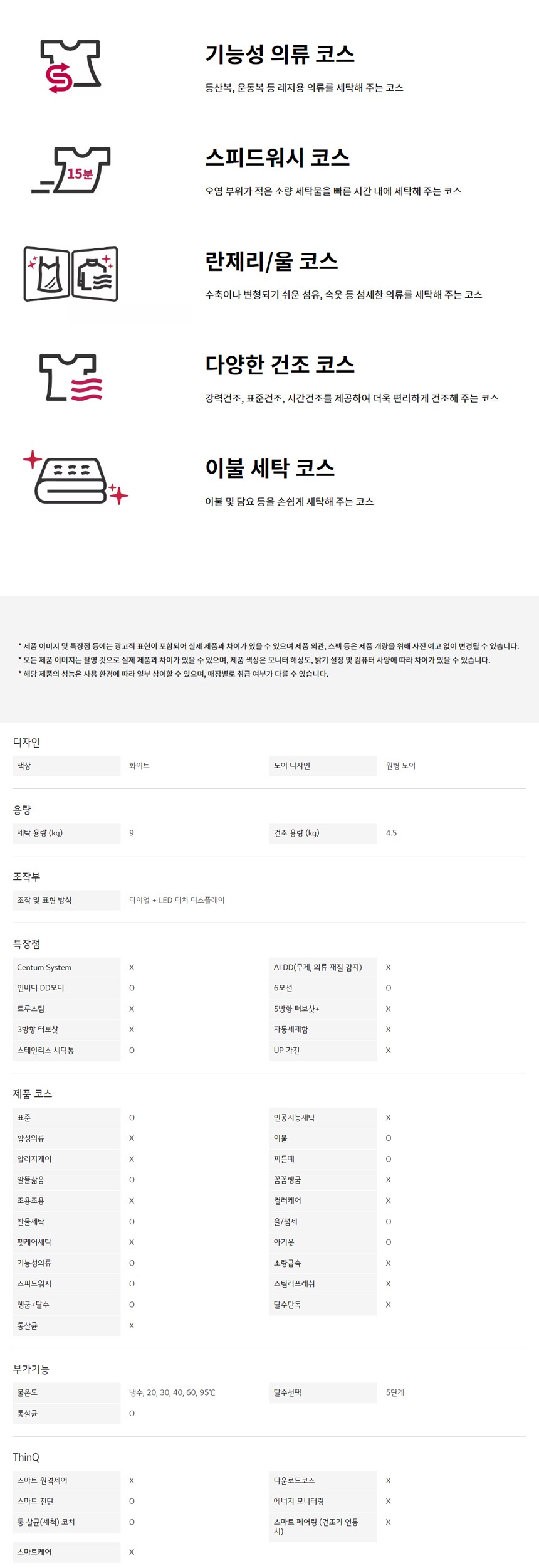Click the bedding wash course blanket icon

click(x=75, y=477)
